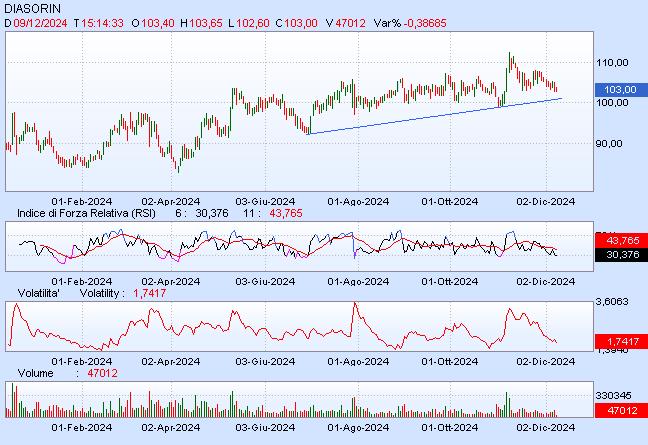Image resolution: width=648 pixels, height=445 pixels.
Task: Click the red 43,765 RSI marker
Action: pos(621,240)
